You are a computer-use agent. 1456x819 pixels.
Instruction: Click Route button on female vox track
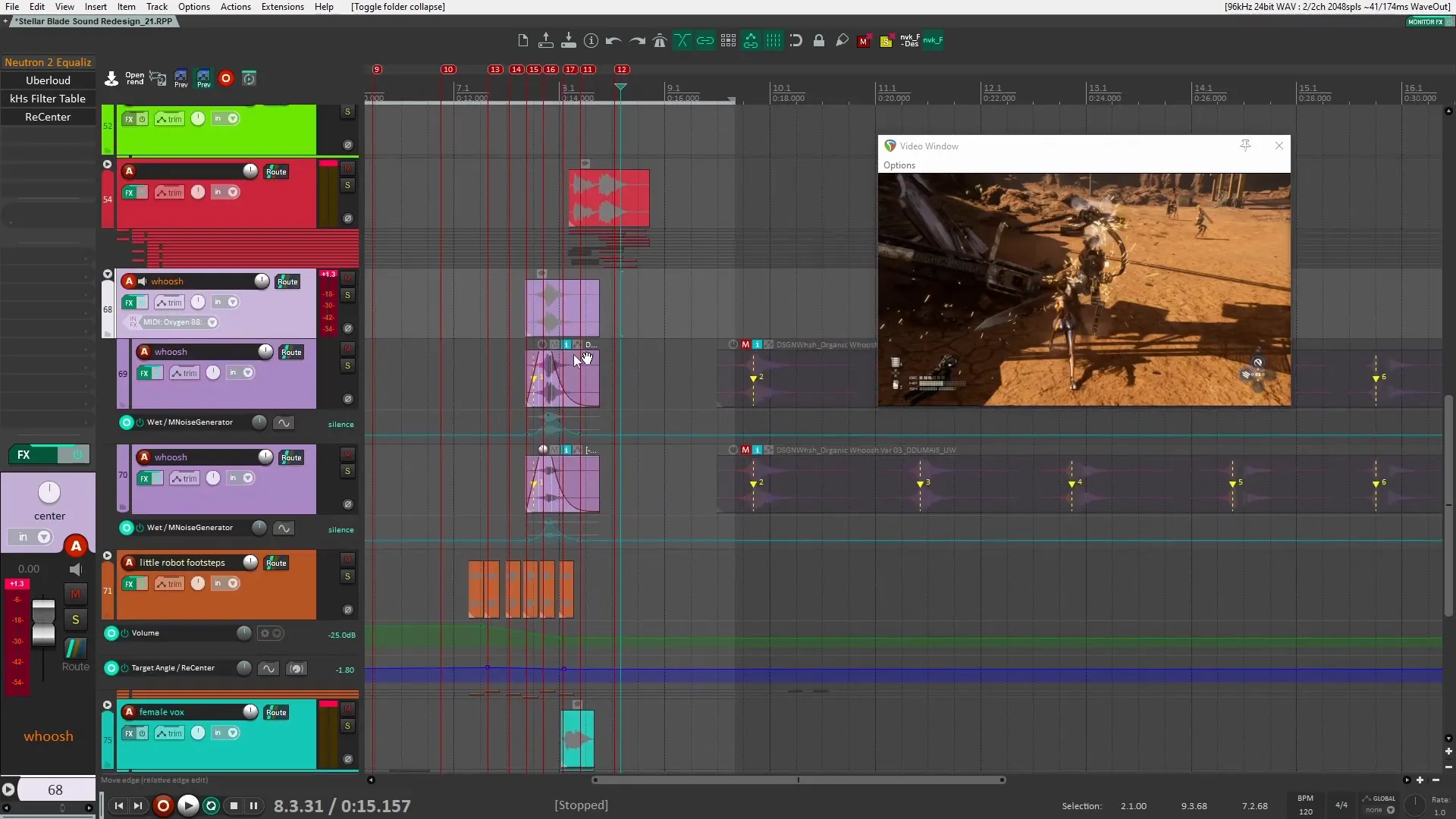(276, 712)
